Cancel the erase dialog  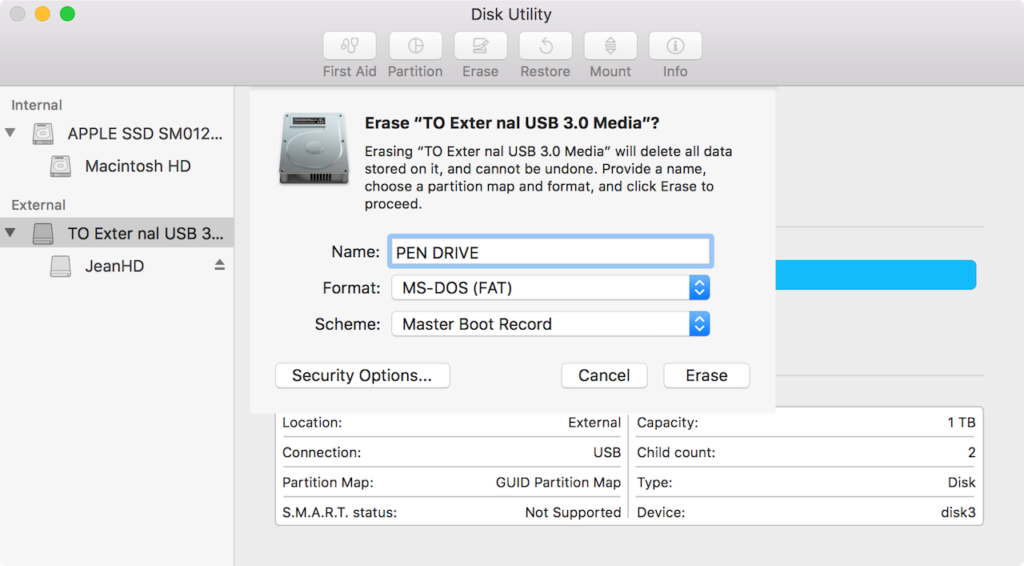[604, 375]
